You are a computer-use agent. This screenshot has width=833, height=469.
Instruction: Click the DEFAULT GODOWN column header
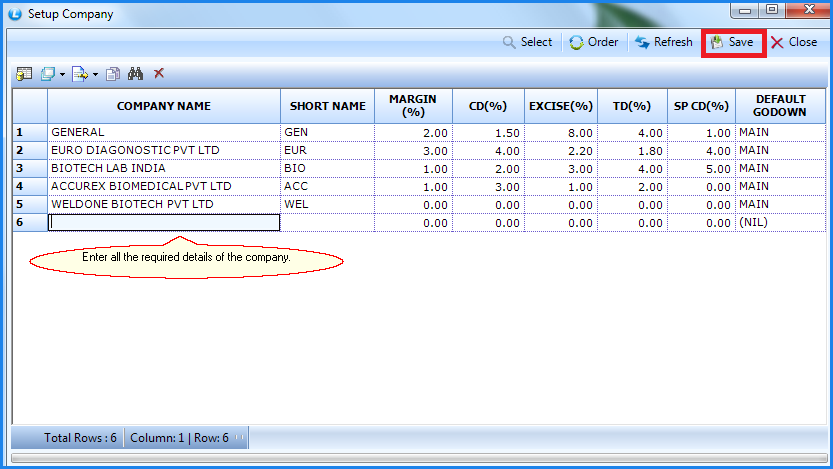(x=780, y=106)
